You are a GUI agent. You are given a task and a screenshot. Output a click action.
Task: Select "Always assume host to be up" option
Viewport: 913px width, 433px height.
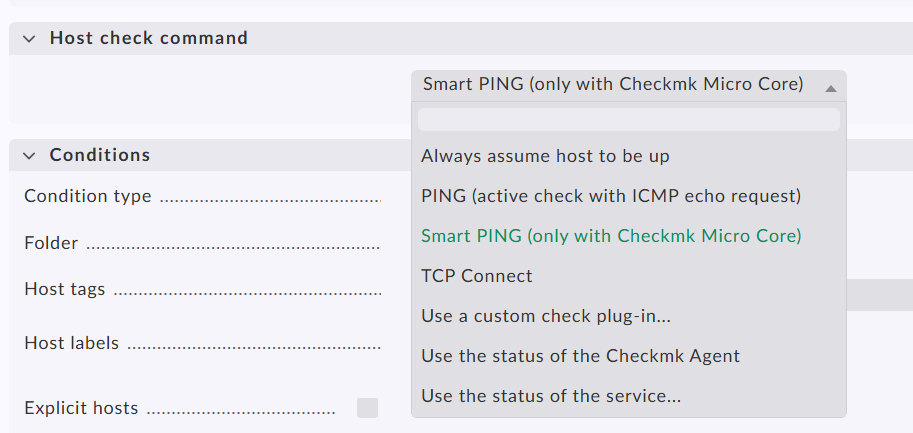click(x=545, y=156)
